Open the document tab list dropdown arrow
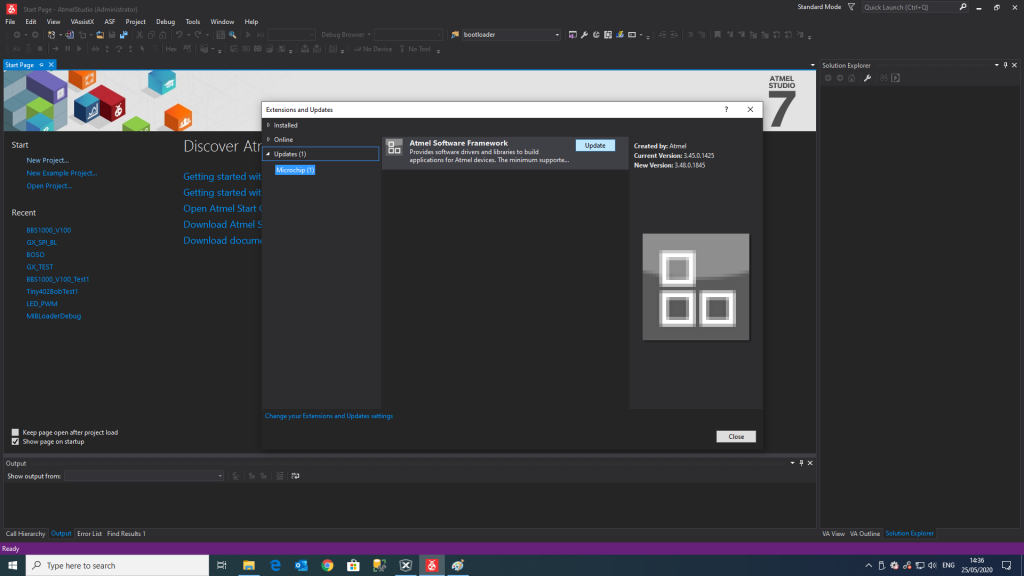Image resolution: width=1024 pixels, height=576 pixels. click(x=812, y=65)
